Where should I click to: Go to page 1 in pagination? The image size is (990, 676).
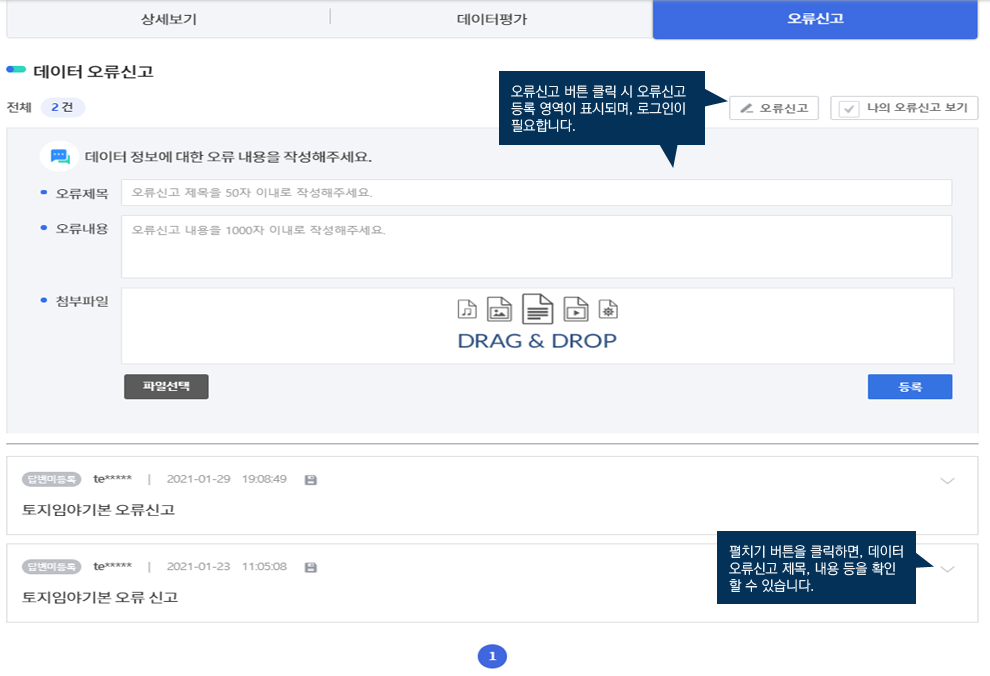pos(492,656)
